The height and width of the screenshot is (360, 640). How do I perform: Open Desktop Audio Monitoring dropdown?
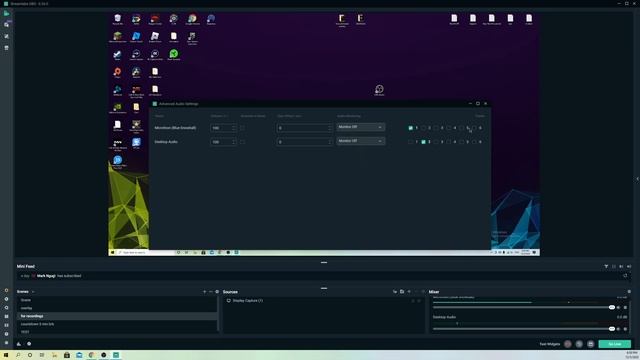pyautogui.click(x=360, y=141)
